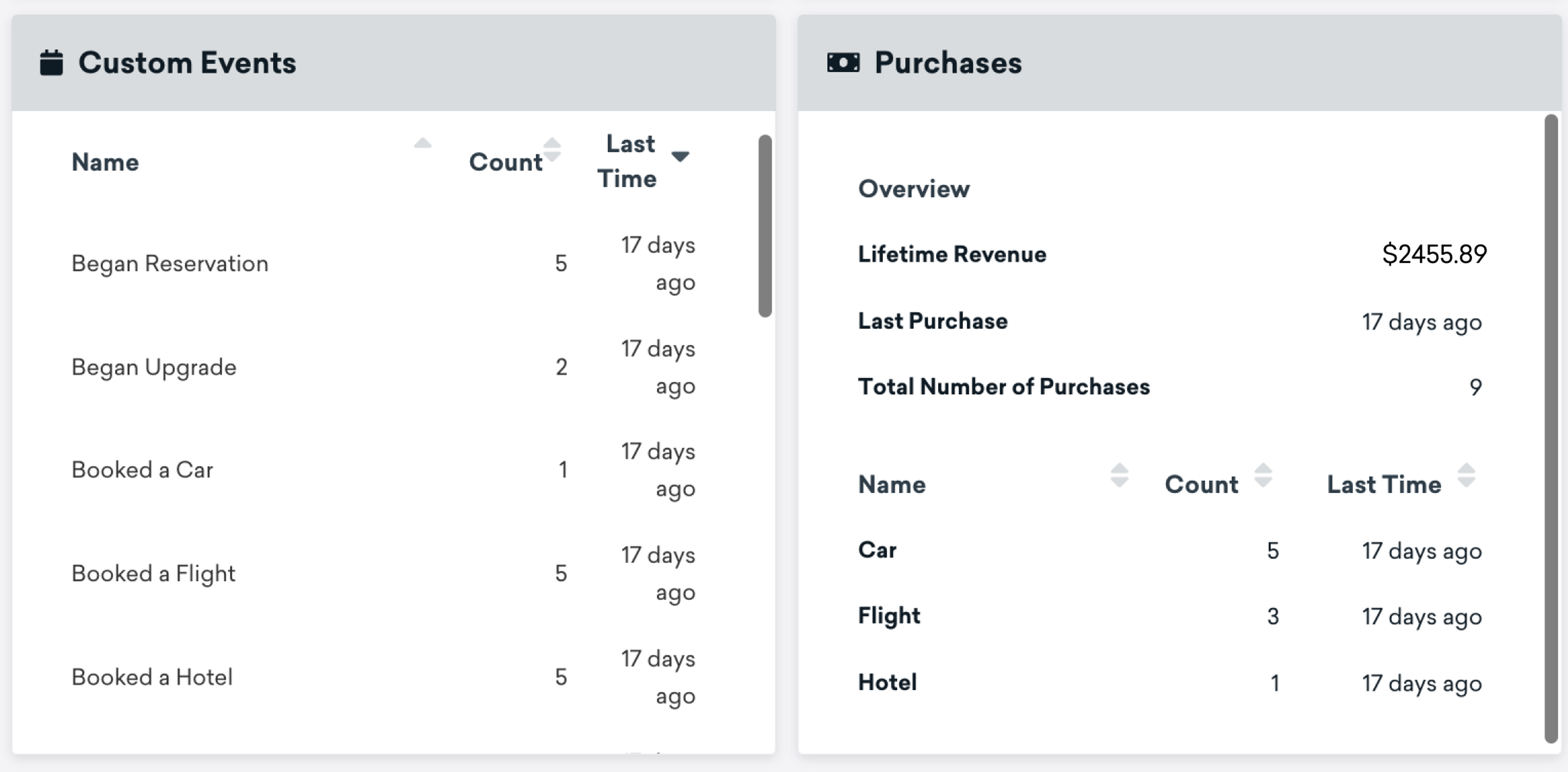Viewport: 1568px width, 772px height.
Task: Sort Purchases table by Last Time arrows
Action: pyautogui.click(x=1466, y=475)
